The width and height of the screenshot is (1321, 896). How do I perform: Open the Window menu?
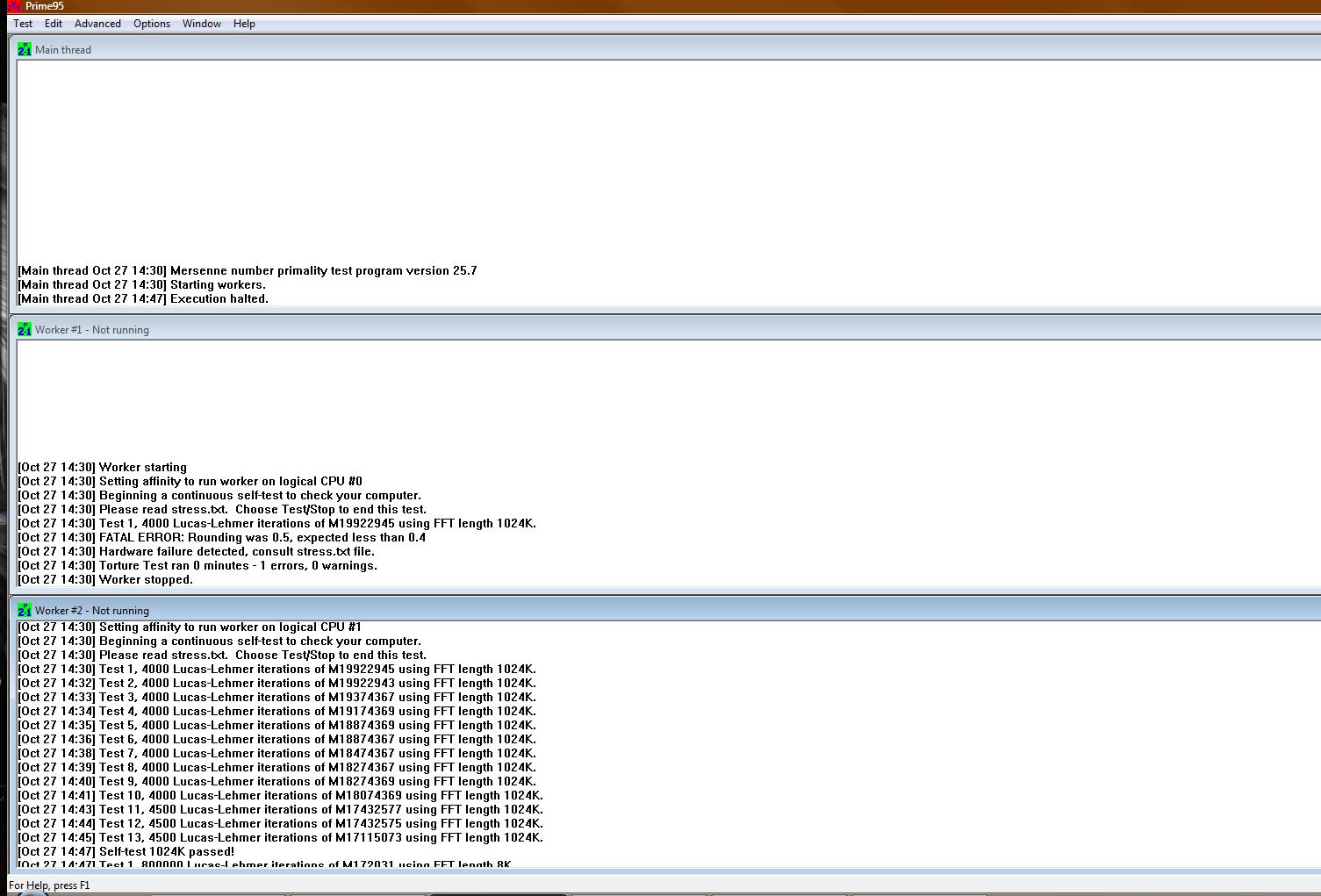[202, 24]
